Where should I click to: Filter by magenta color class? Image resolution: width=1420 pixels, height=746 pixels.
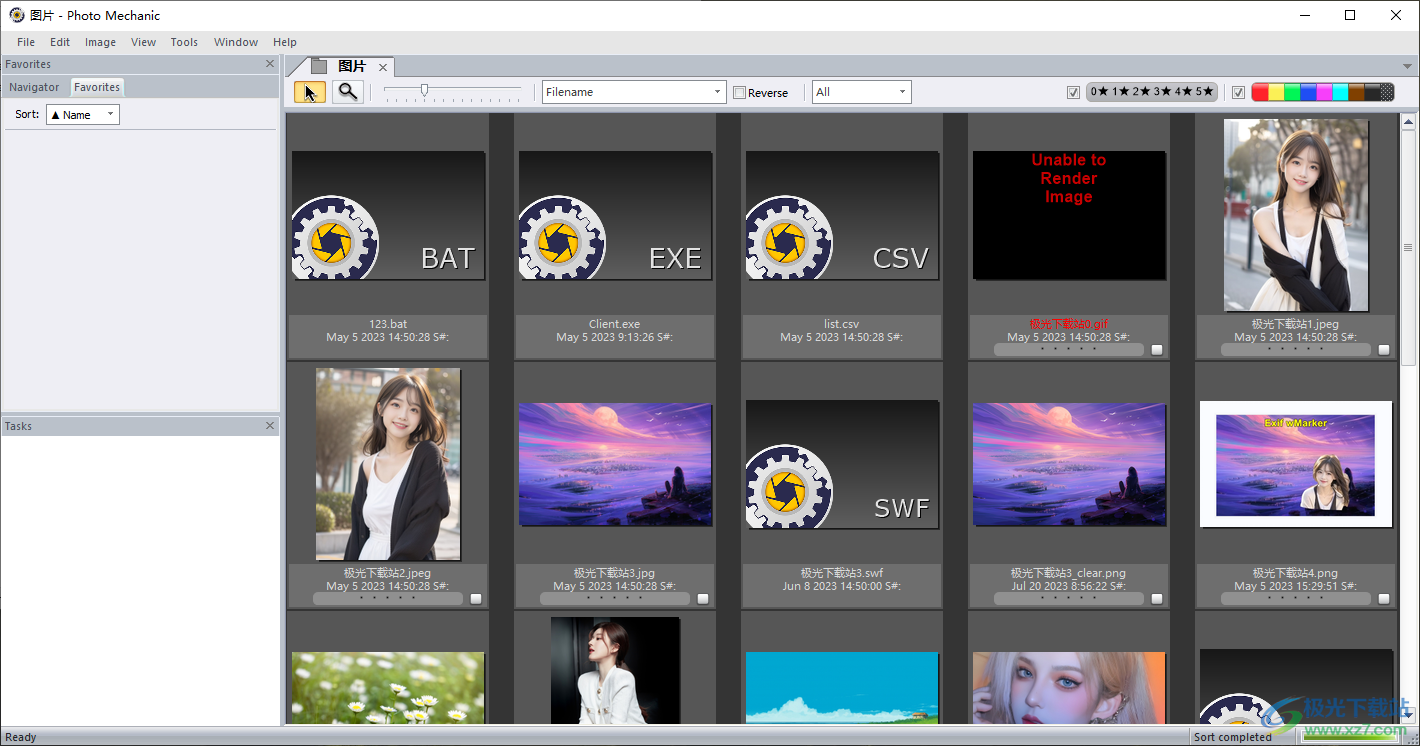pyautogui.click(x=1324, y=92)
